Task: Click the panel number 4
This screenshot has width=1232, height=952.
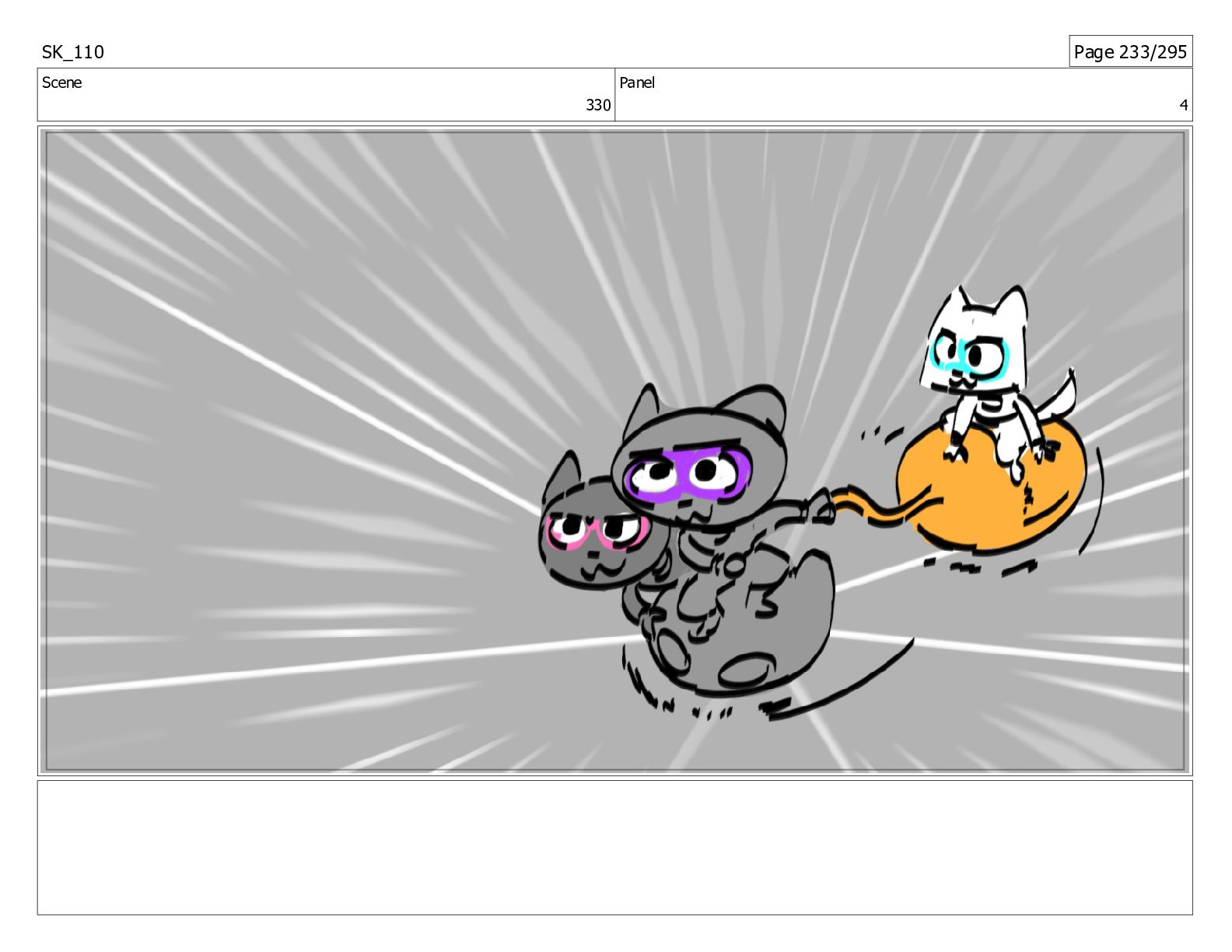Action: click(x=1184, y=105)
